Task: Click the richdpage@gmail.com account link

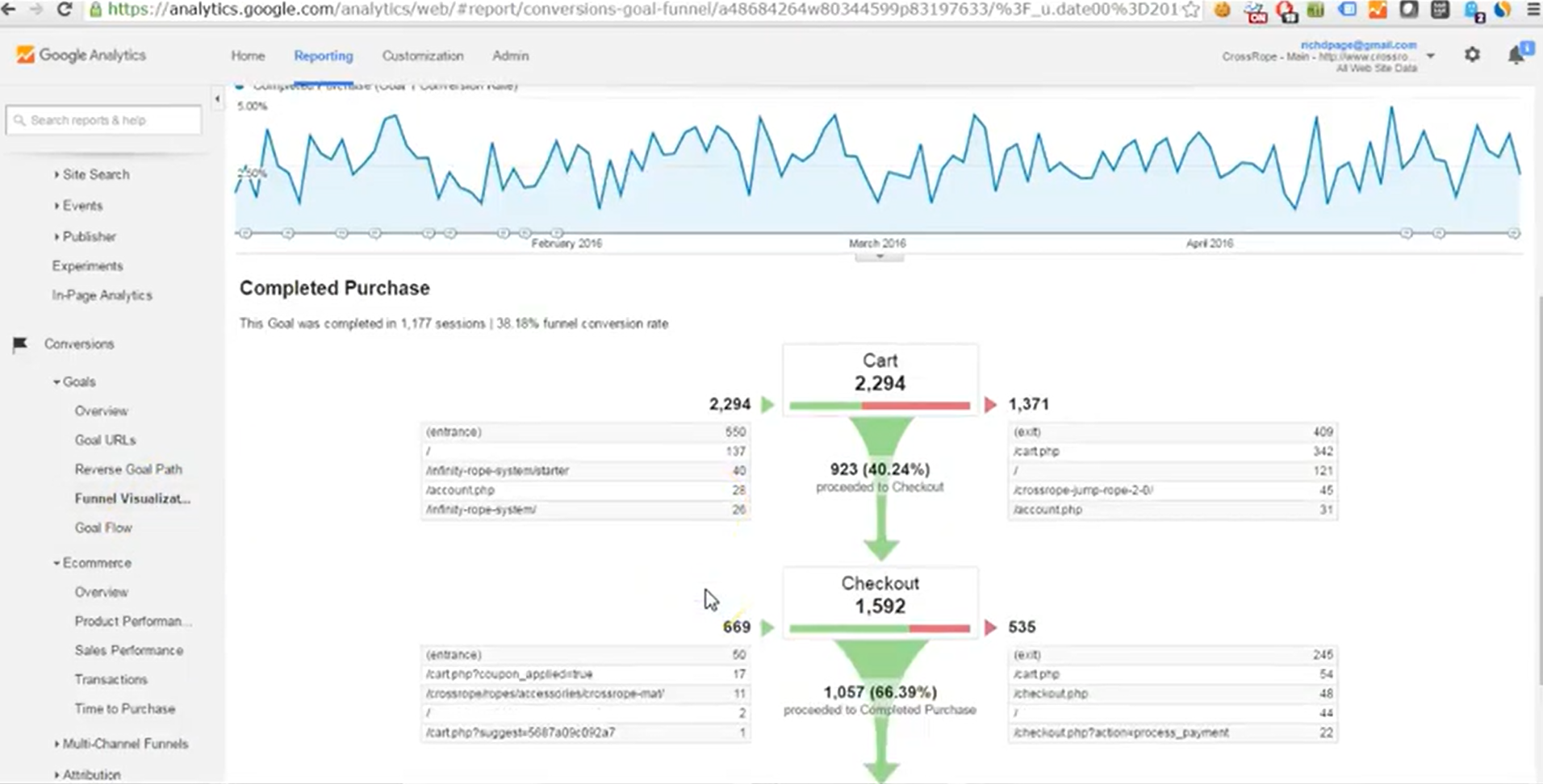Action: pyautogui.click(x=1358, y=45)
